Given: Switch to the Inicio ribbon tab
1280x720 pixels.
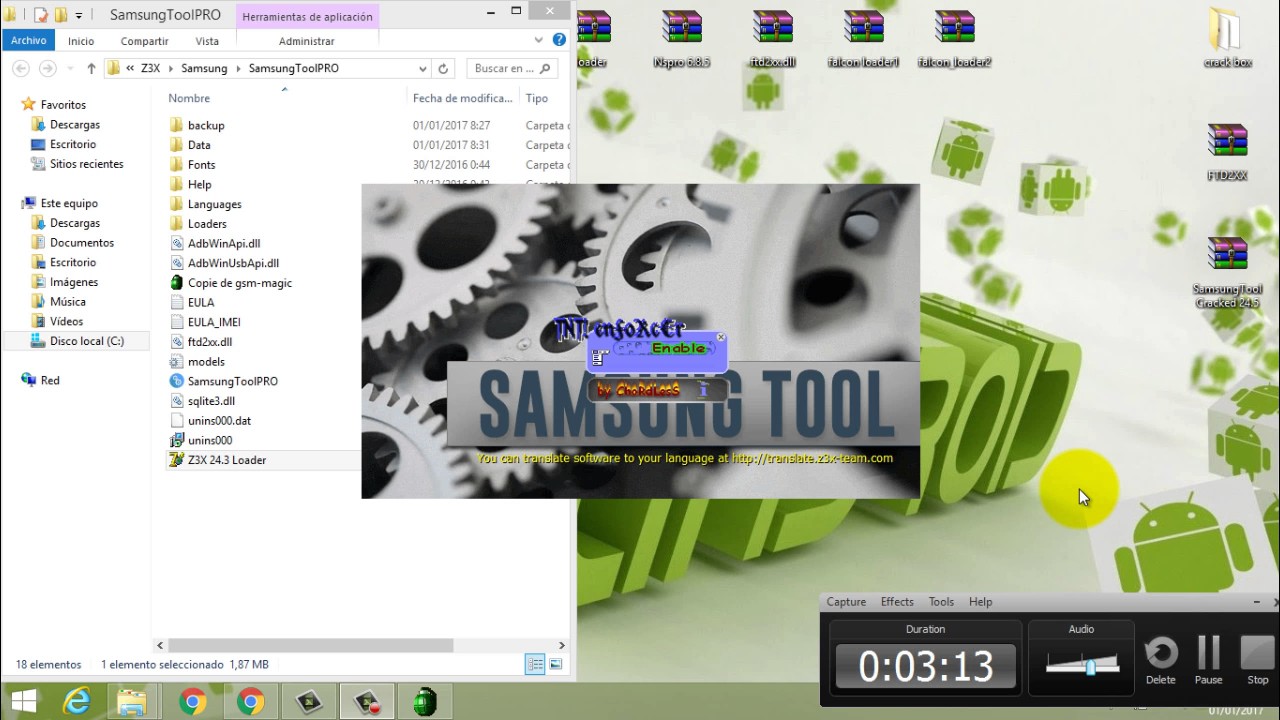Looking at the screenshot, I should click(81, 41).
